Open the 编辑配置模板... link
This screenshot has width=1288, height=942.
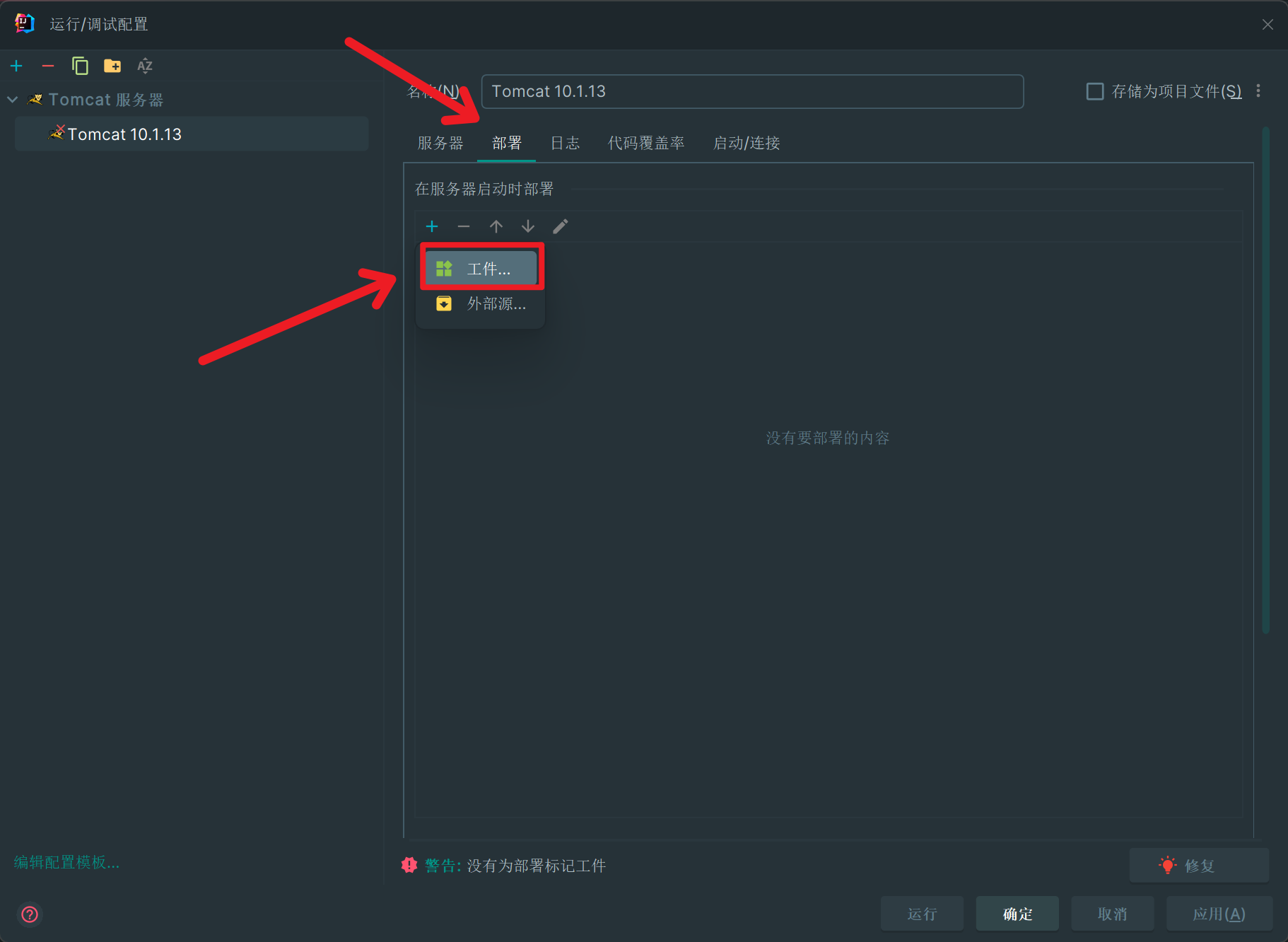(x=67, y=862)
